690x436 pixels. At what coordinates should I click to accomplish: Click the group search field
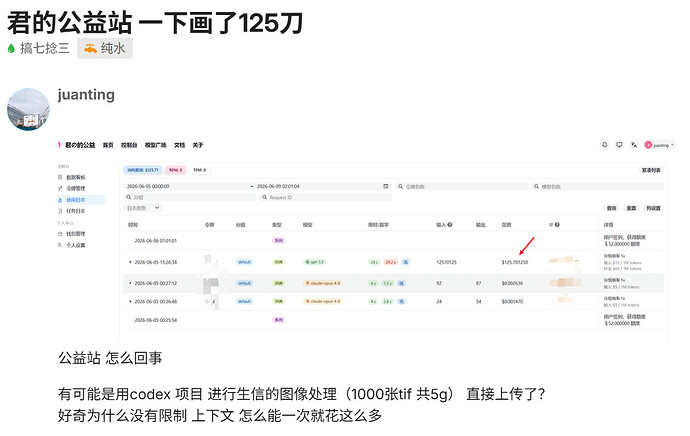pos(190,198)
